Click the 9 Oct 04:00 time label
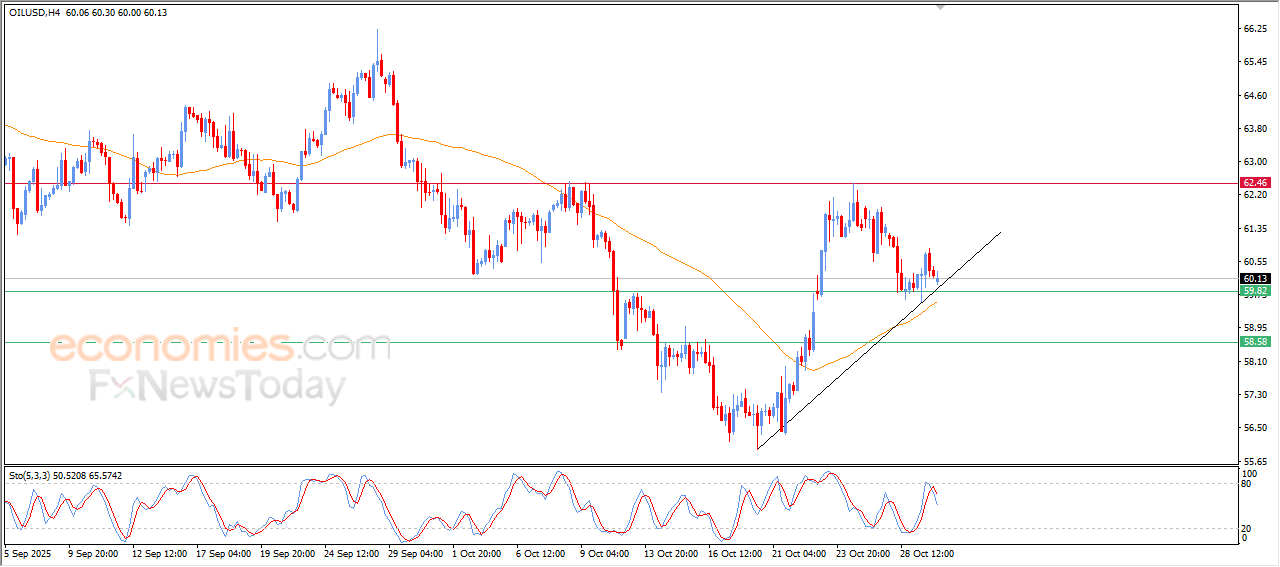Screen dimensions: 1280x567 point(605,552)
